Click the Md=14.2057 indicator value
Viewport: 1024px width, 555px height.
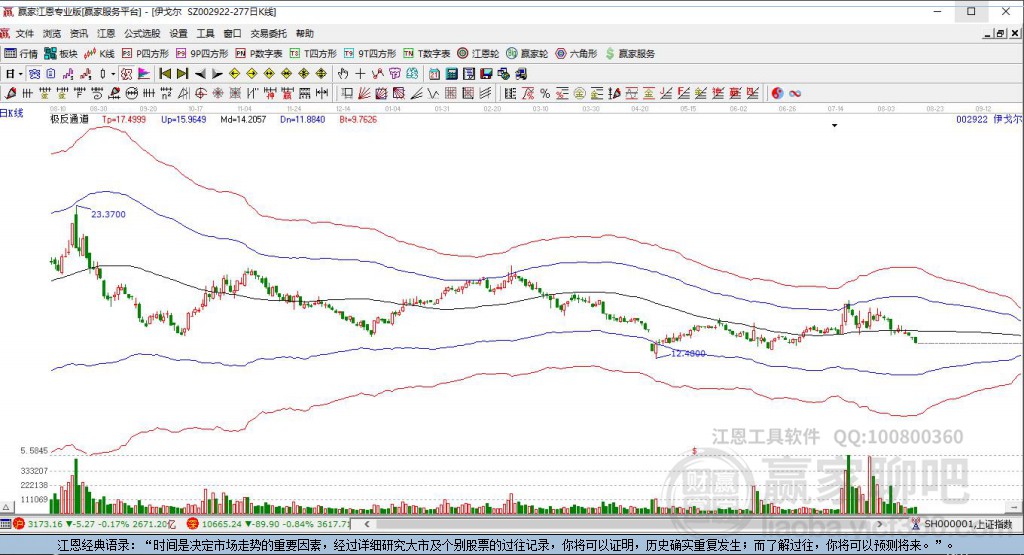[x=243, y=119]
